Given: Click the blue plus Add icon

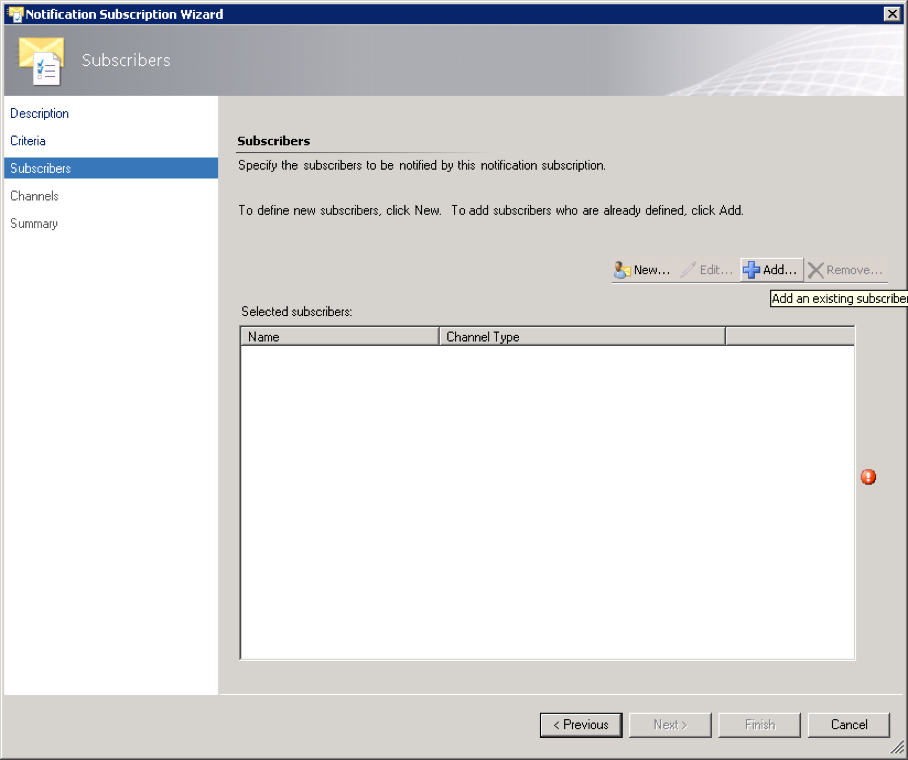Looking at the screenshot, I should tap(751, 268).
